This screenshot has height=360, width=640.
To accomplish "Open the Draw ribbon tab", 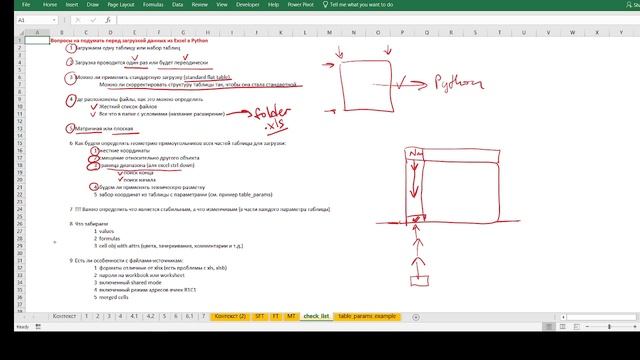I will [93, 4].
